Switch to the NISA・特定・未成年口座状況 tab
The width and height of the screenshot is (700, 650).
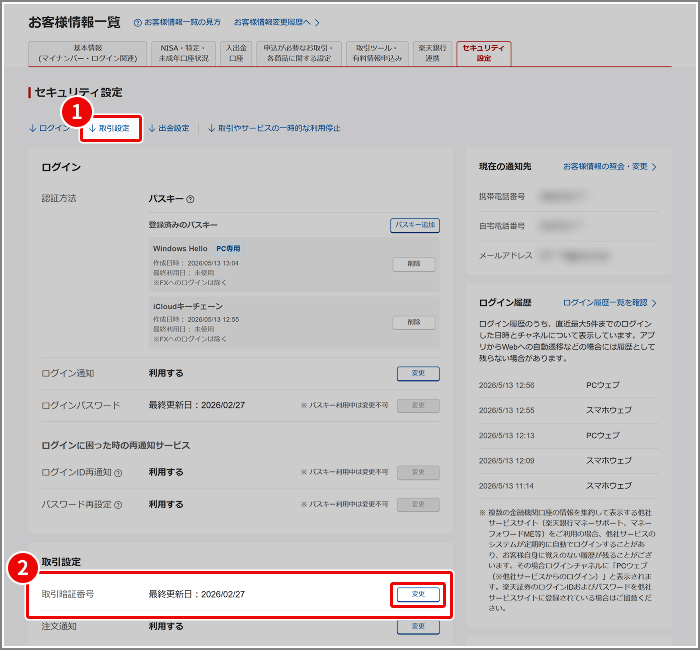point(183,53)
